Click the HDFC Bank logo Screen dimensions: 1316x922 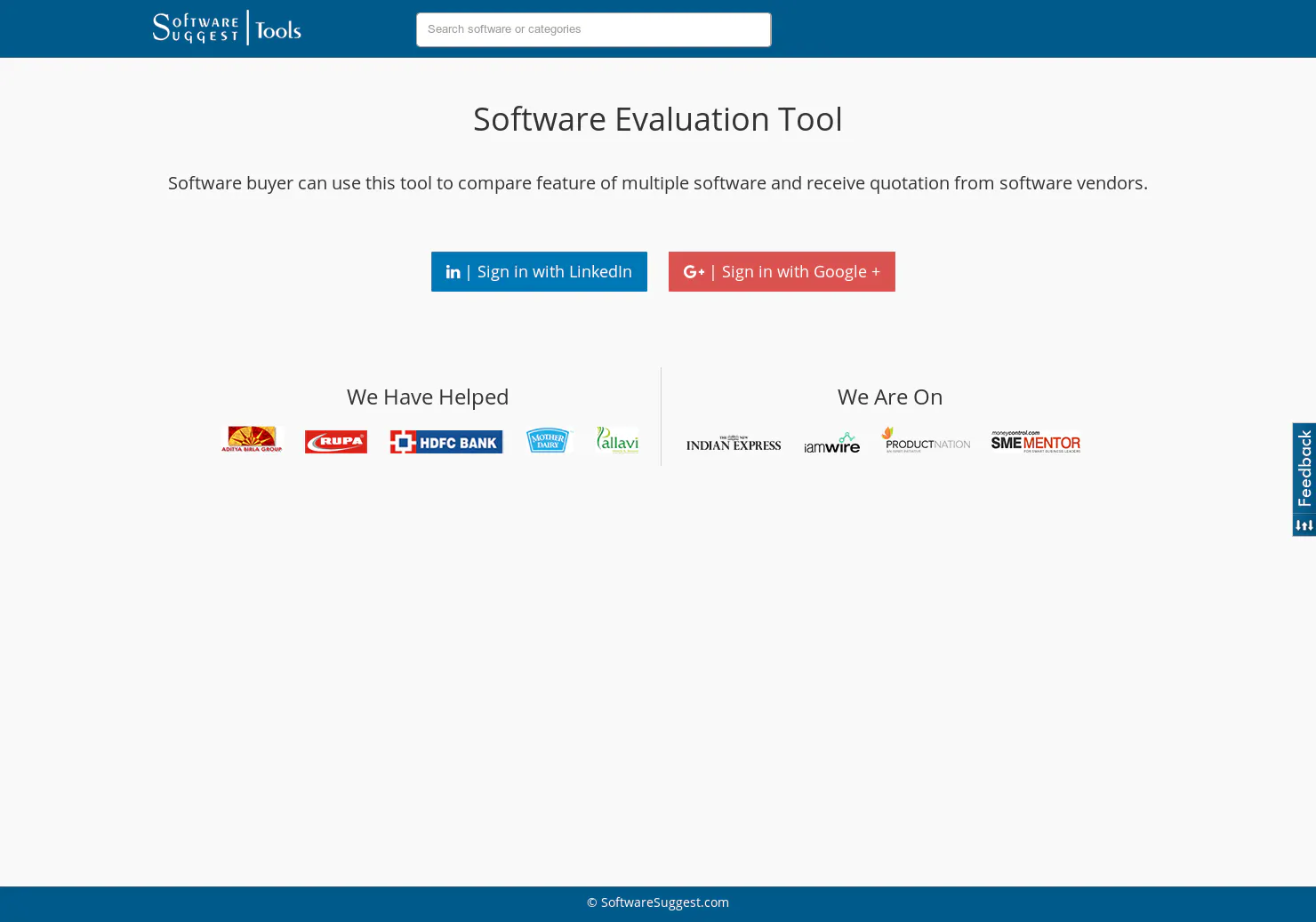pyautogui.click(x=446, y=441)
